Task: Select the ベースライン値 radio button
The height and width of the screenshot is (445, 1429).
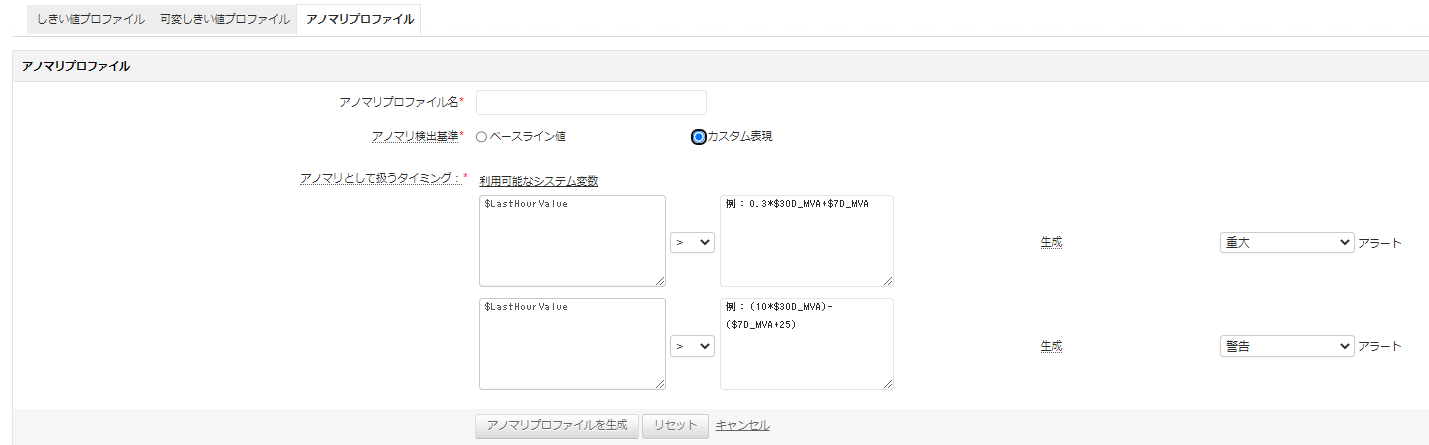Action: (x=482, y=137)
